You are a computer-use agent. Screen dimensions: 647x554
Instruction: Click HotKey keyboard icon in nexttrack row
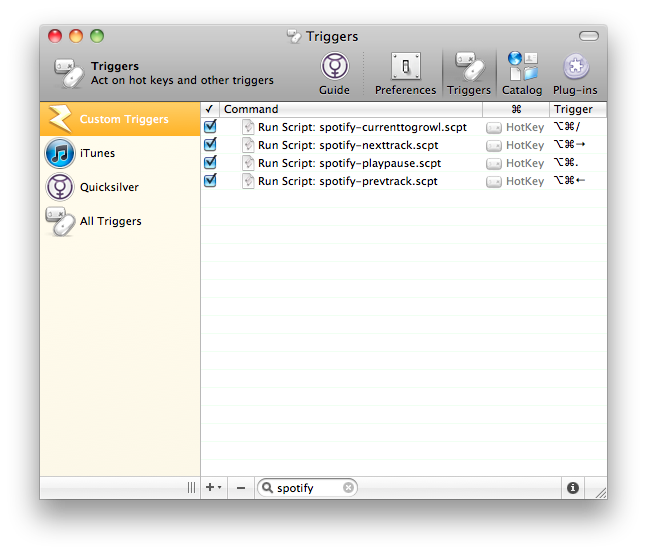point(494,146)
